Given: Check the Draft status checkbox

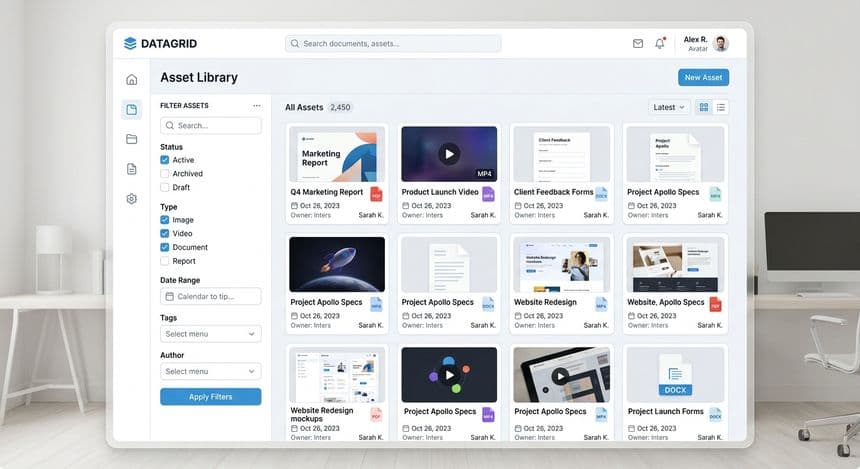Looking at the screenshot, I should [x=165, y=187].
